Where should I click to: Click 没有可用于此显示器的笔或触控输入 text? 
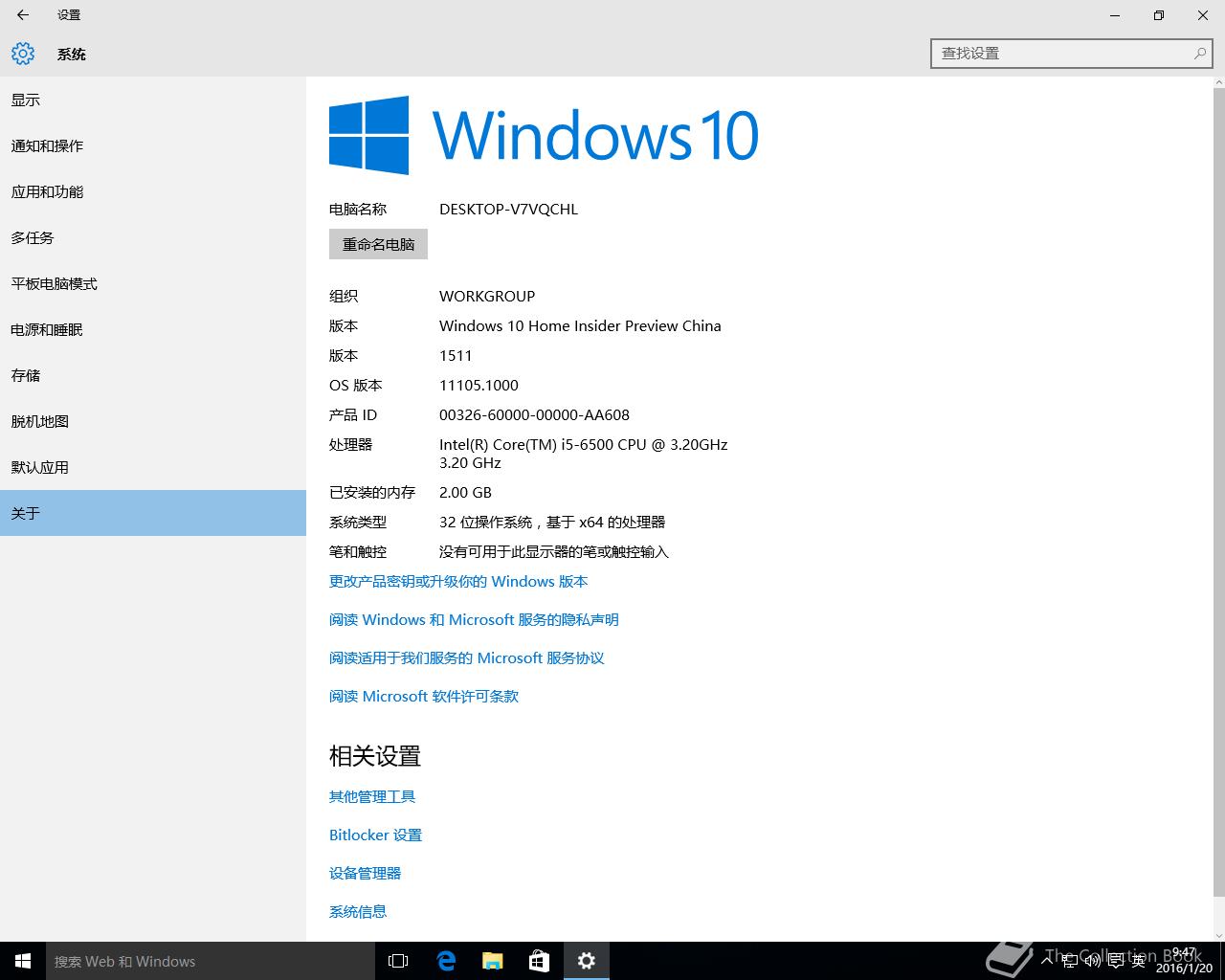coord(554,551)
